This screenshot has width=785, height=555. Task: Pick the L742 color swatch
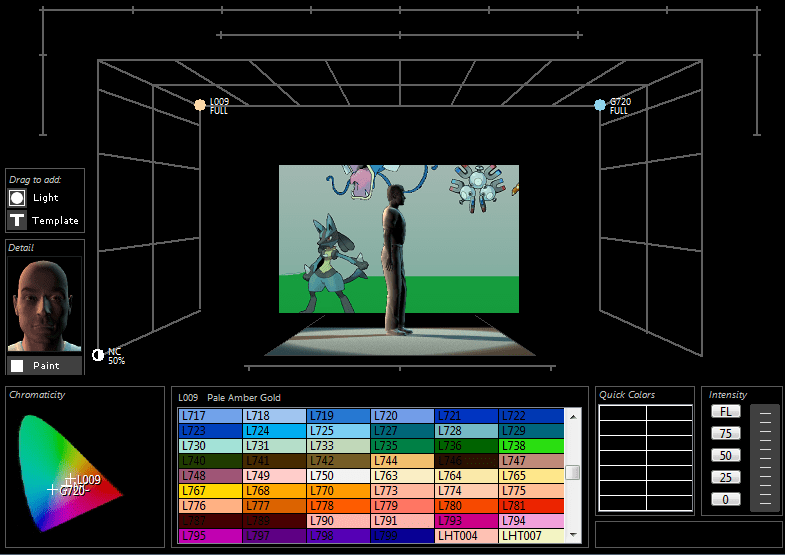[338, 460]
